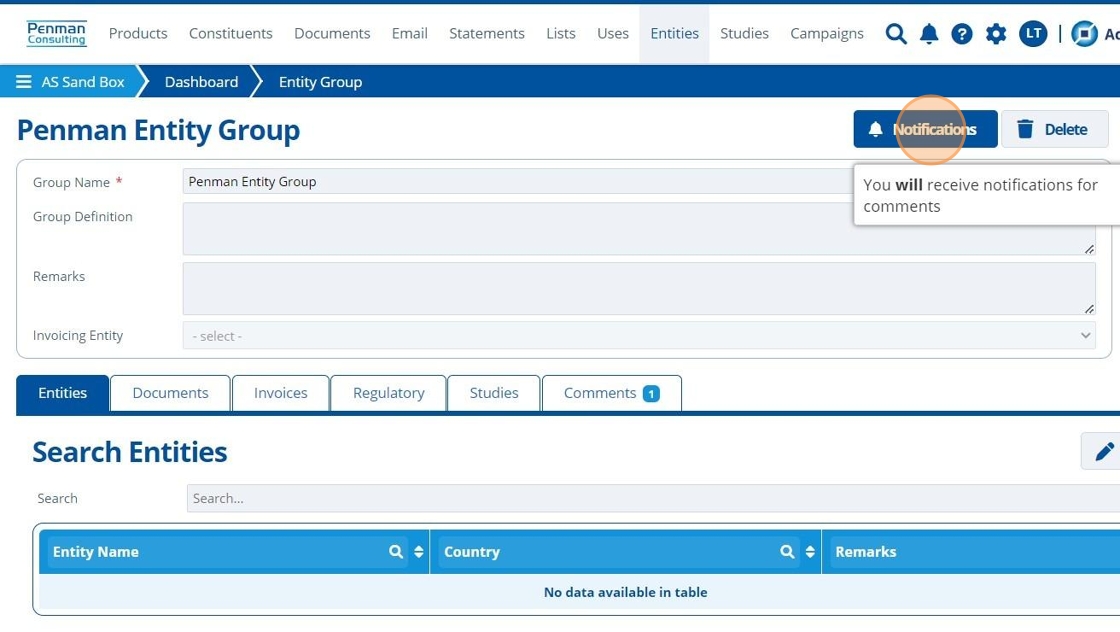Expand the Invoicing Entity dropdown
Image resolution: width=1120 pixels, height=632 pixels.
pos(639,336)
